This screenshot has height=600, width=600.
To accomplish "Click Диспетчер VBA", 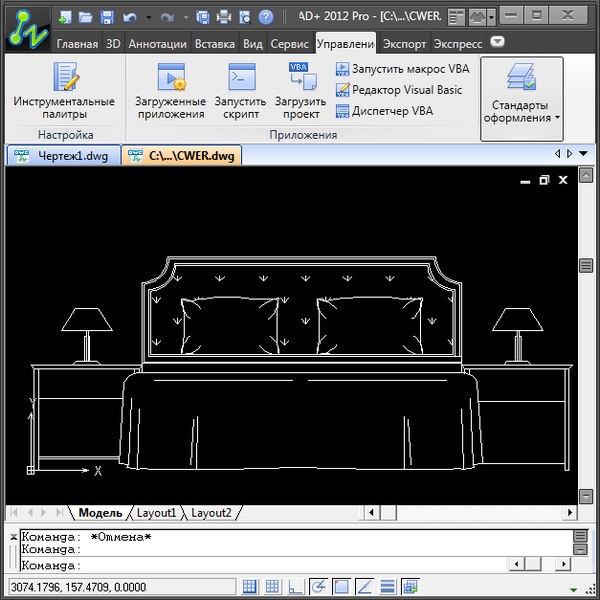I will tap(391, 111).
